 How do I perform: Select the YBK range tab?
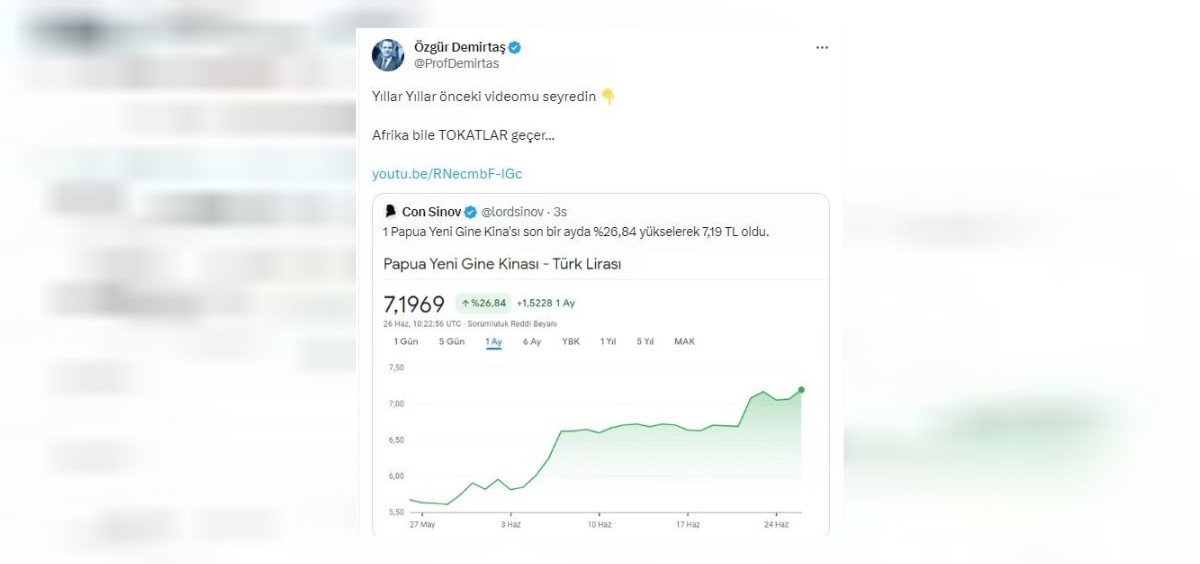571,341
